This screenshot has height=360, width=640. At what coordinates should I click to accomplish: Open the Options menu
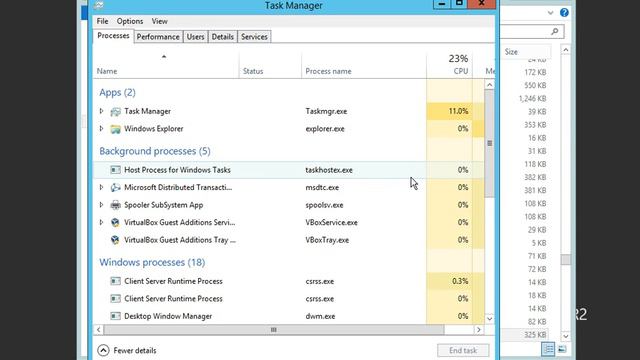point(130,21)
